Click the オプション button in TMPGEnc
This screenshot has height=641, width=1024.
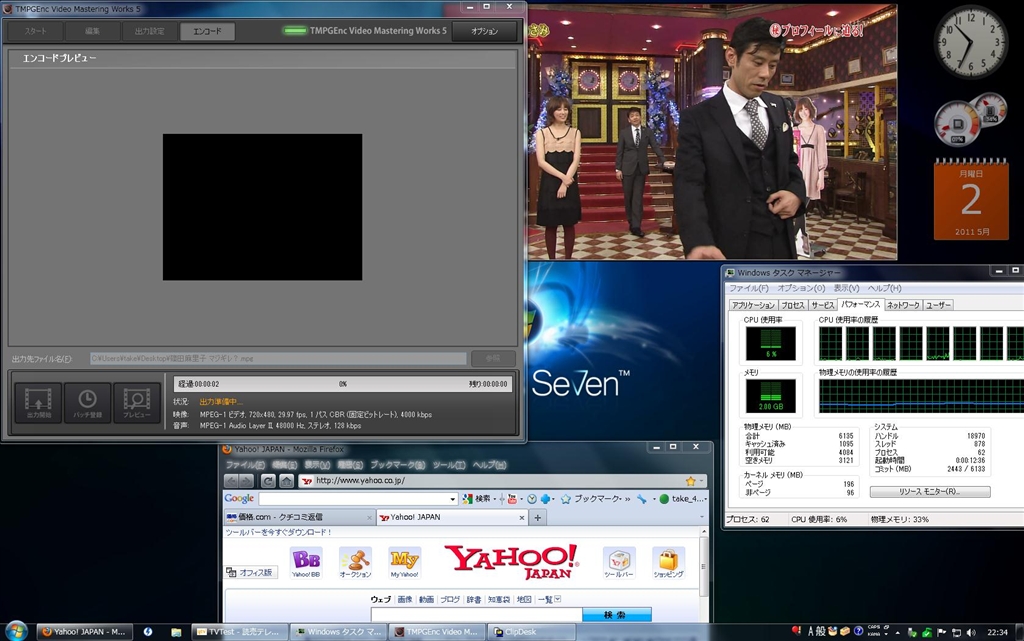tap(485, 31)
